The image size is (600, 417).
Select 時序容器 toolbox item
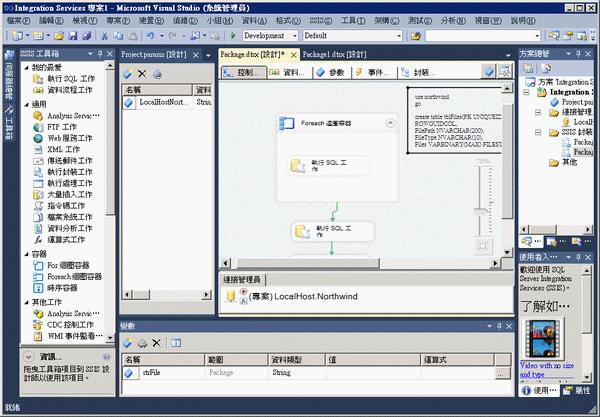pyautogui.click(x=55, y=288)
